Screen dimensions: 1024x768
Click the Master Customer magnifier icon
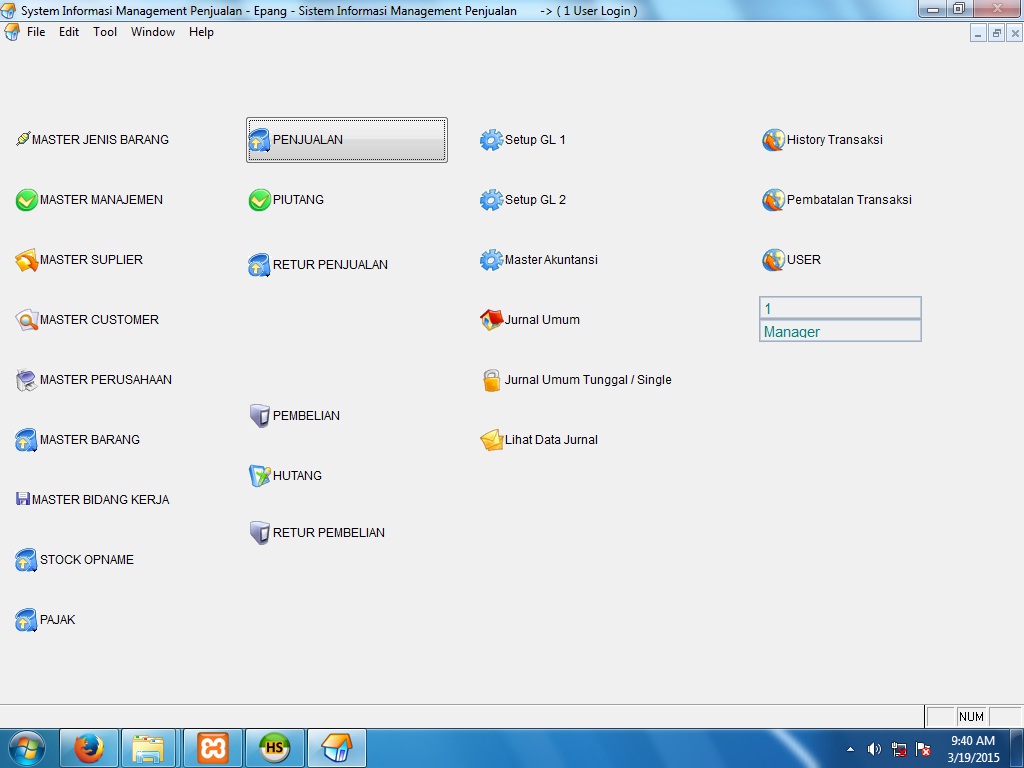coord(26,320)
